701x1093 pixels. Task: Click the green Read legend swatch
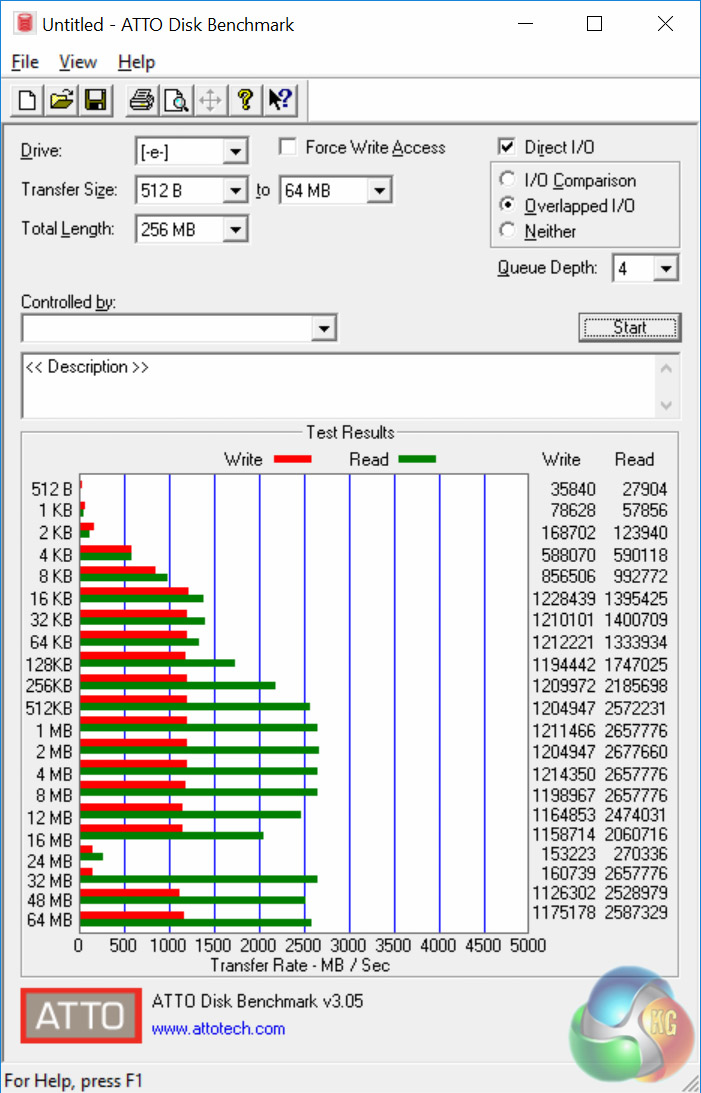click(x=417, y=459)
